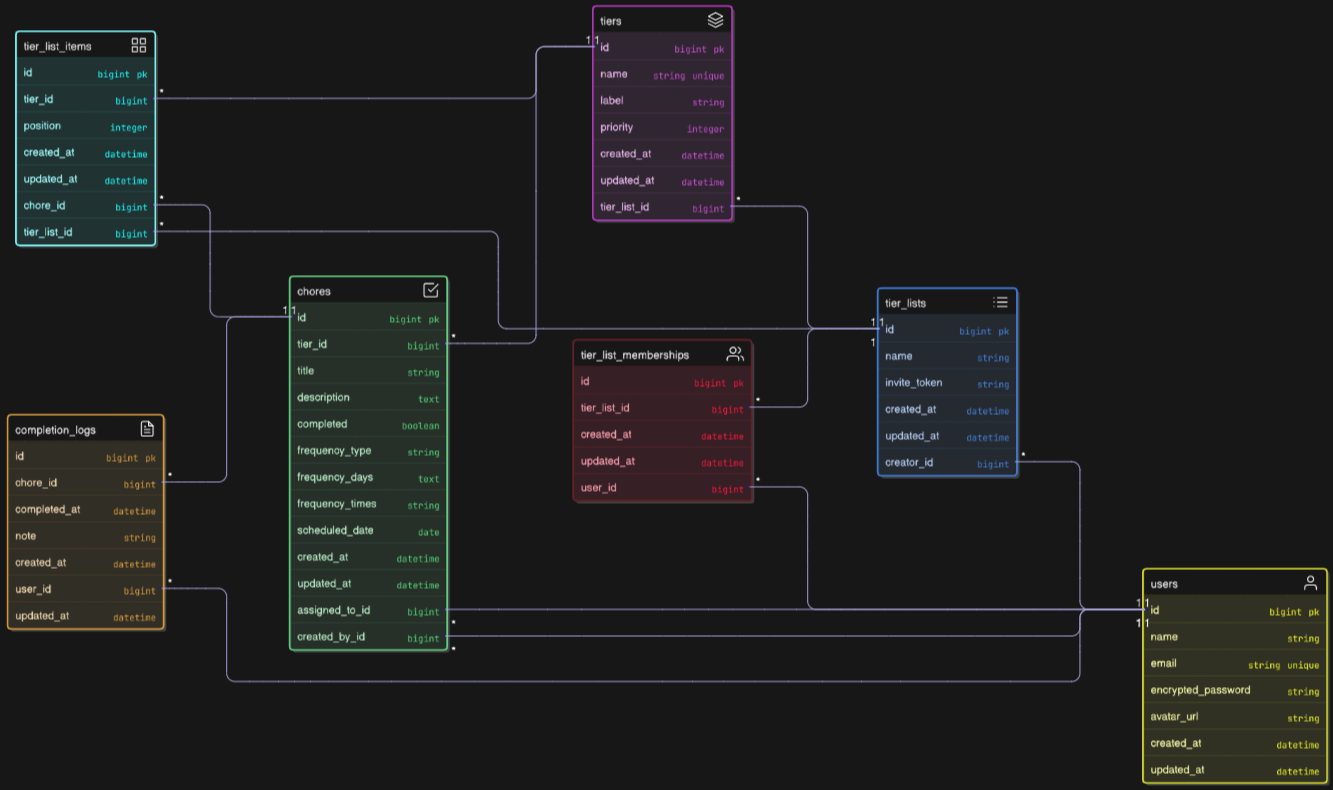This screenshot has width=1333, height=790.
Task: Click the document icon on completion_logs table
Action: (x=147, y=429)
